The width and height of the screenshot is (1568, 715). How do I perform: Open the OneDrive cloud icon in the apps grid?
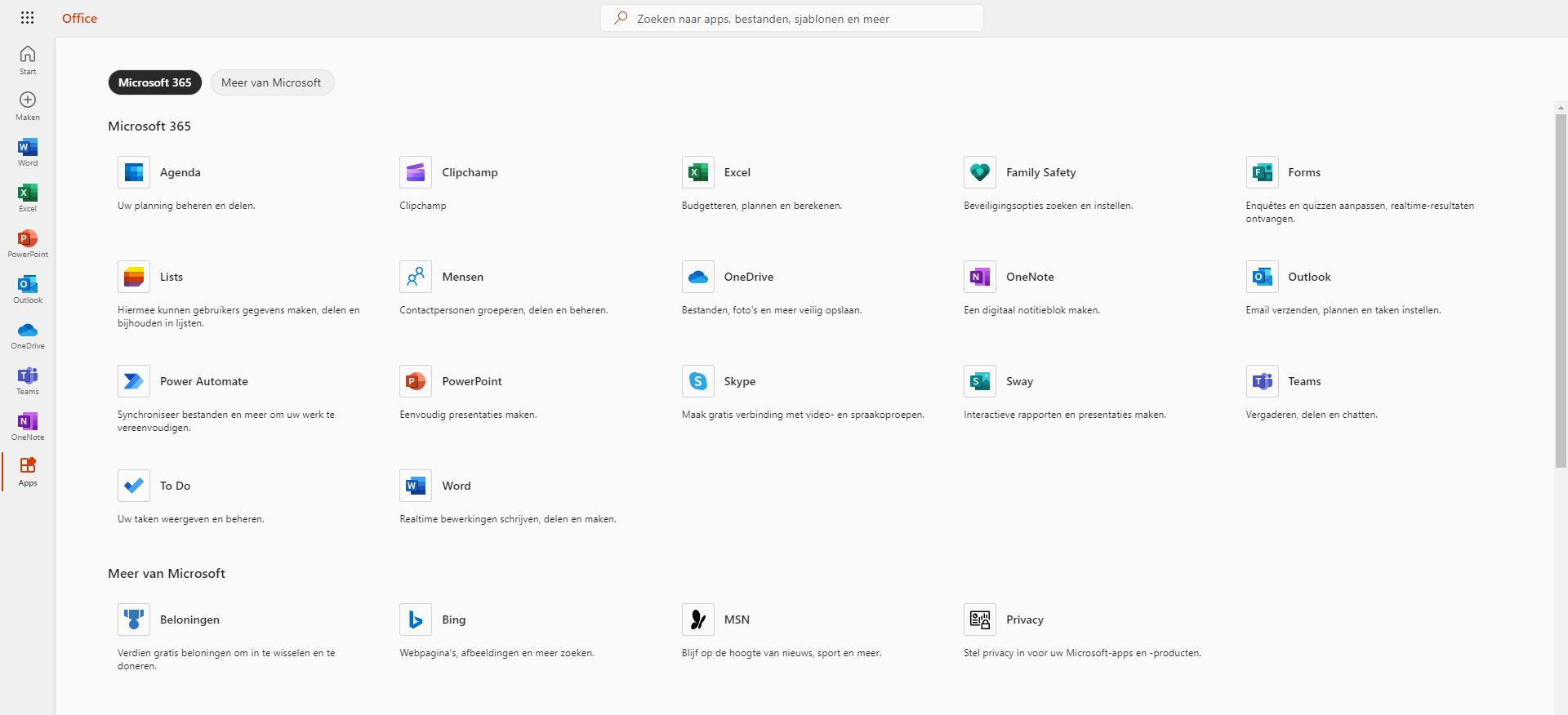coord(698,277)
